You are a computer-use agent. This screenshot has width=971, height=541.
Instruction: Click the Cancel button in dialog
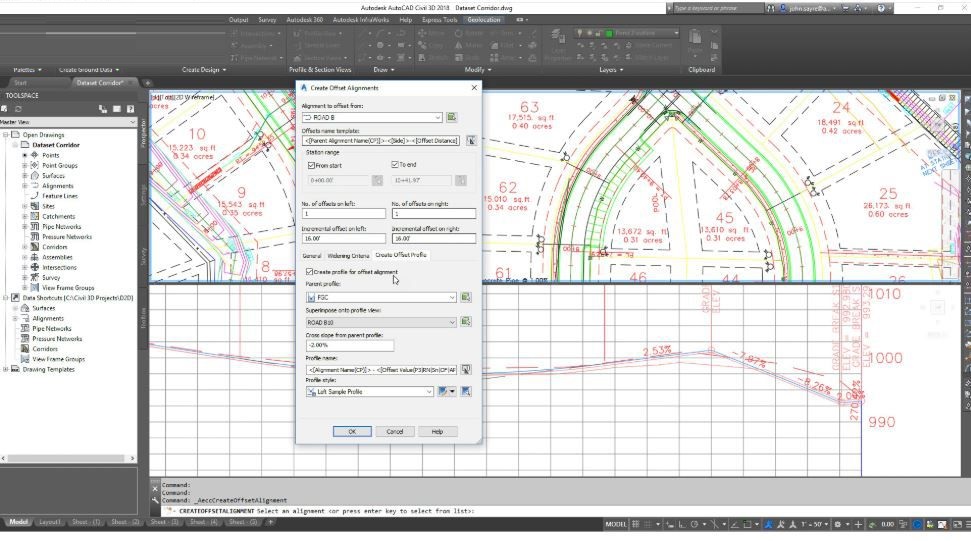[394, 431]
